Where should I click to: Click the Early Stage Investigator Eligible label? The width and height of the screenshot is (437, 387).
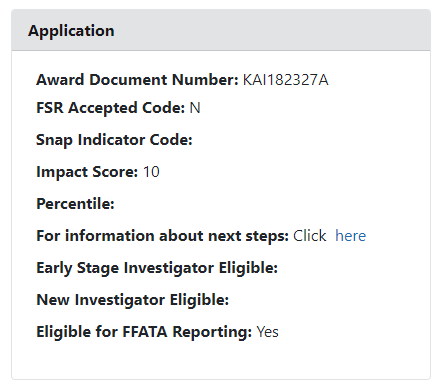click(x=157, y=268)
